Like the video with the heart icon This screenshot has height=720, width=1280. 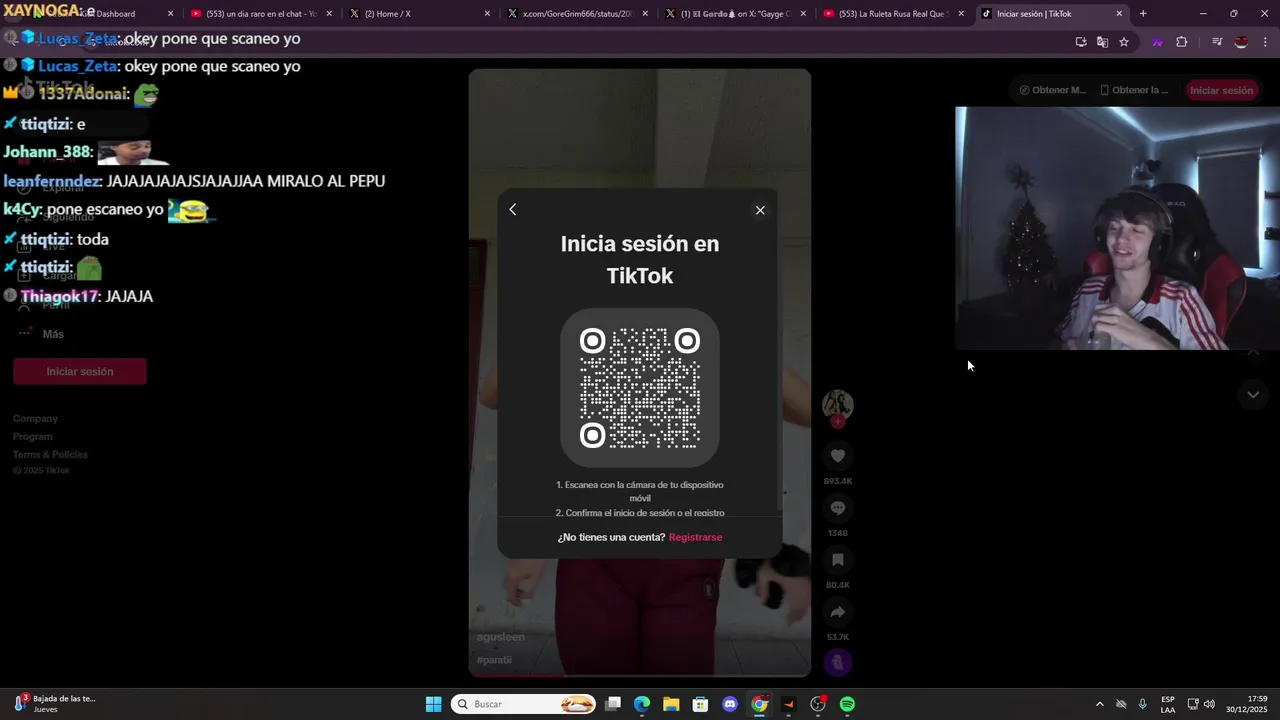(x=838, y=456)
